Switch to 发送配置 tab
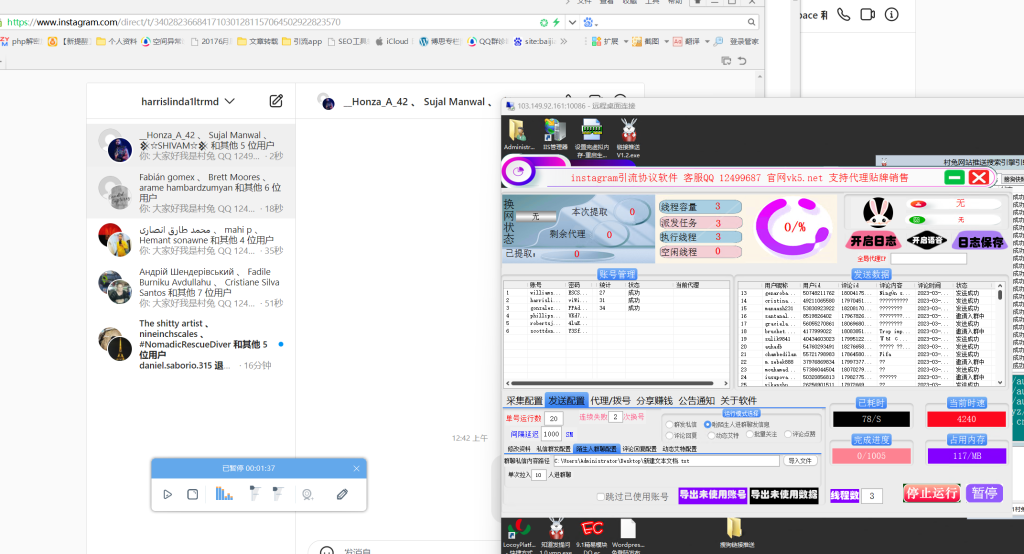The width and height of the screenshot is (1024, 554). (x=566, y=400)
